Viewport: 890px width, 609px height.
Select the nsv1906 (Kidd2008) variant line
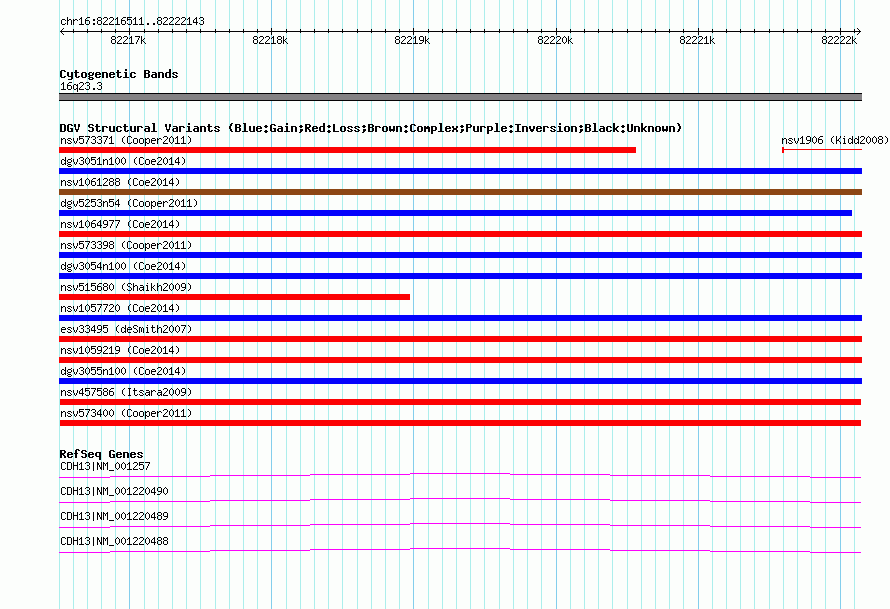[x=822, y=150]
